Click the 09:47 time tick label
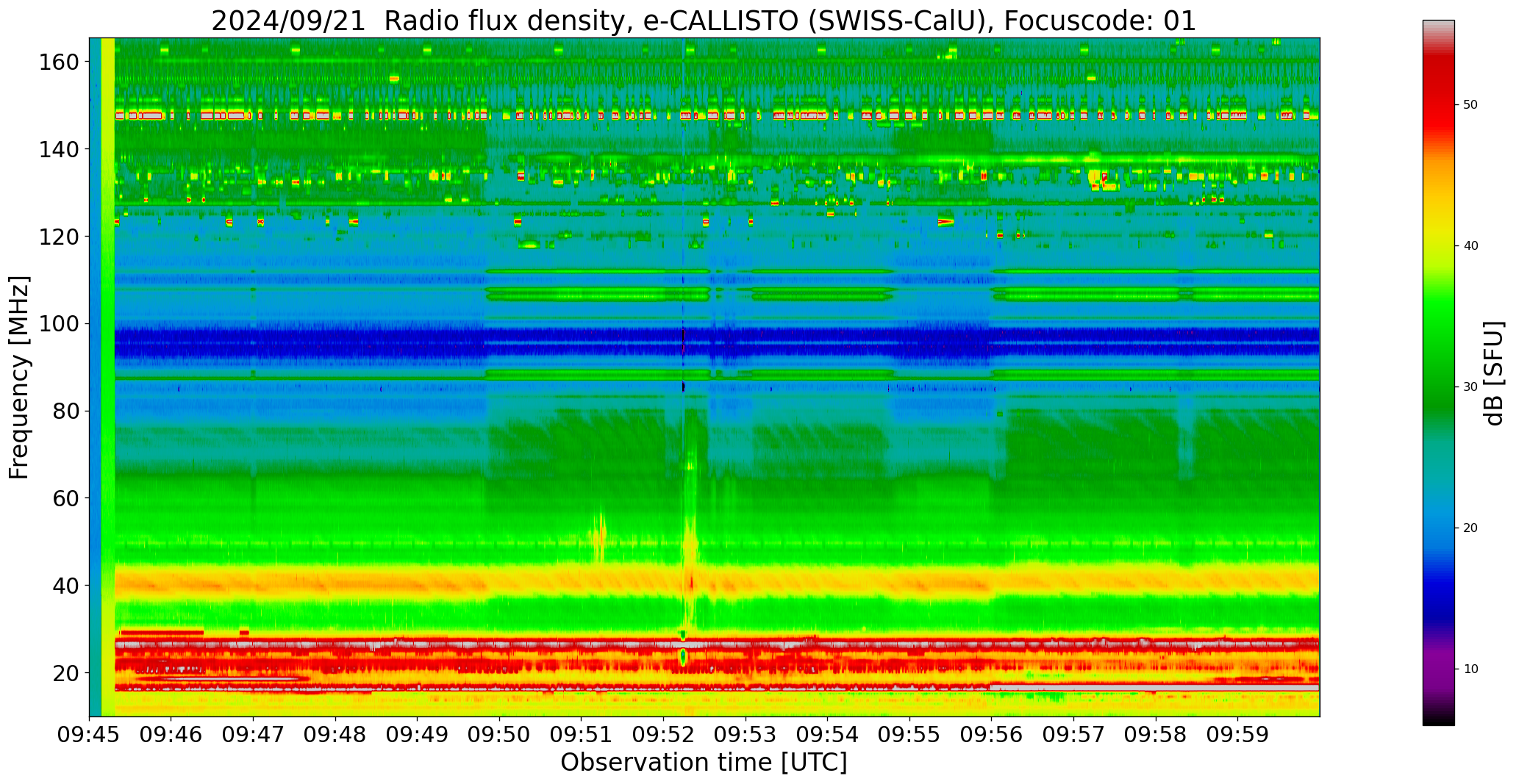The image size is (1516, 784). click(254, 734)
